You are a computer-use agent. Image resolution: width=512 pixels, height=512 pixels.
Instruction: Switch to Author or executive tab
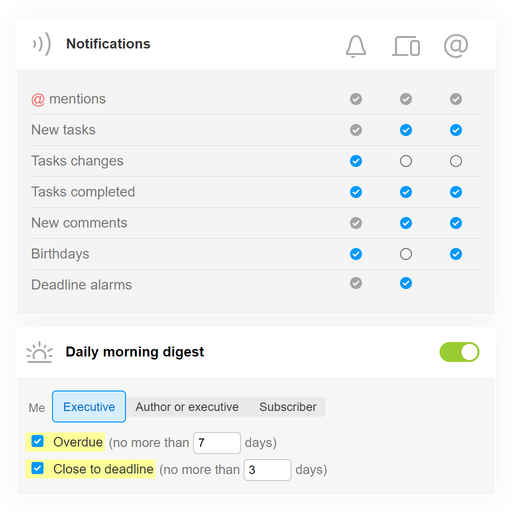(187, 407)
